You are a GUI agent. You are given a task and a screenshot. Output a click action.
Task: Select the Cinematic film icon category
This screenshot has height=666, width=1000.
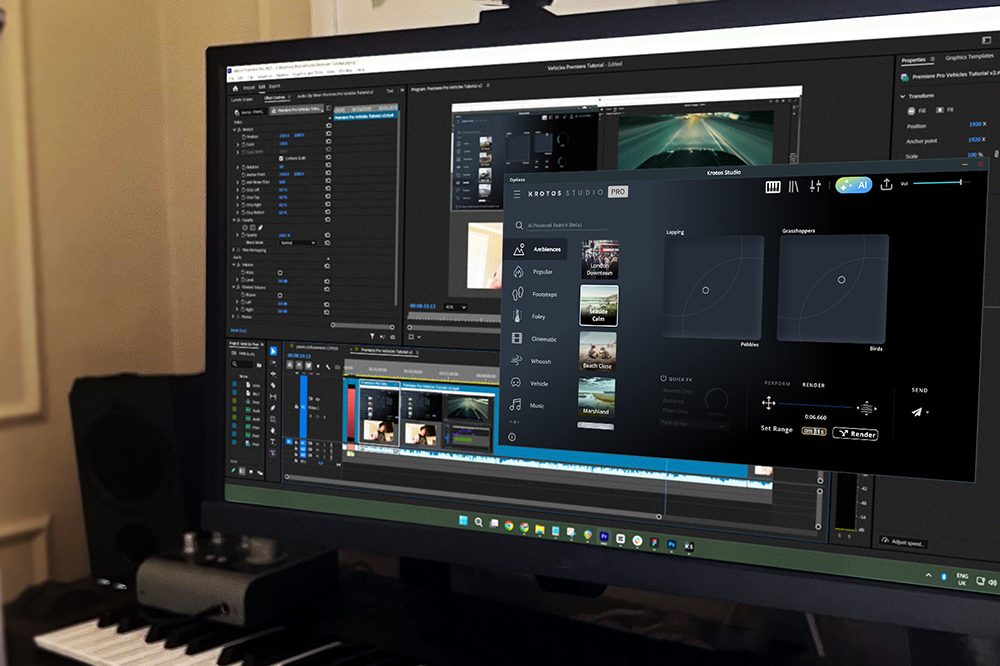(x=517, y=339)
